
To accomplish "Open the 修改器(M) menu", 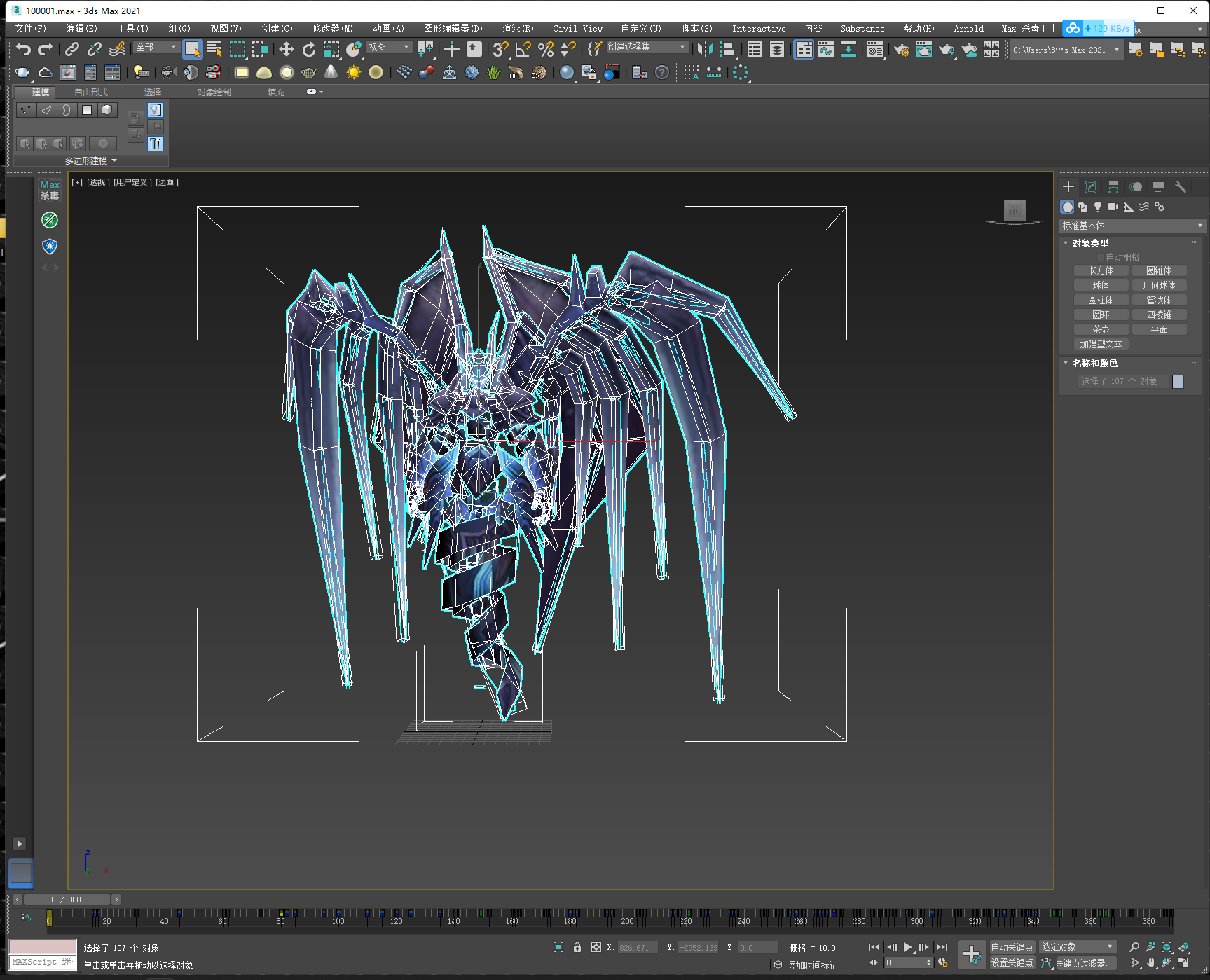I will 333,29.
